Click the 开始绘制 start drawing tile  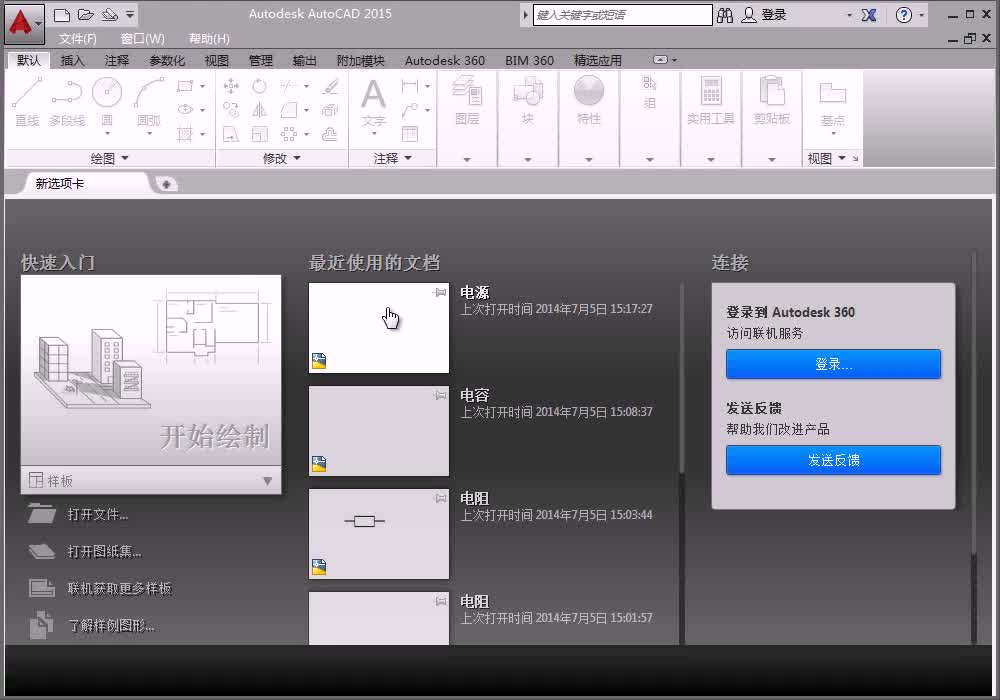pos(151,370)
